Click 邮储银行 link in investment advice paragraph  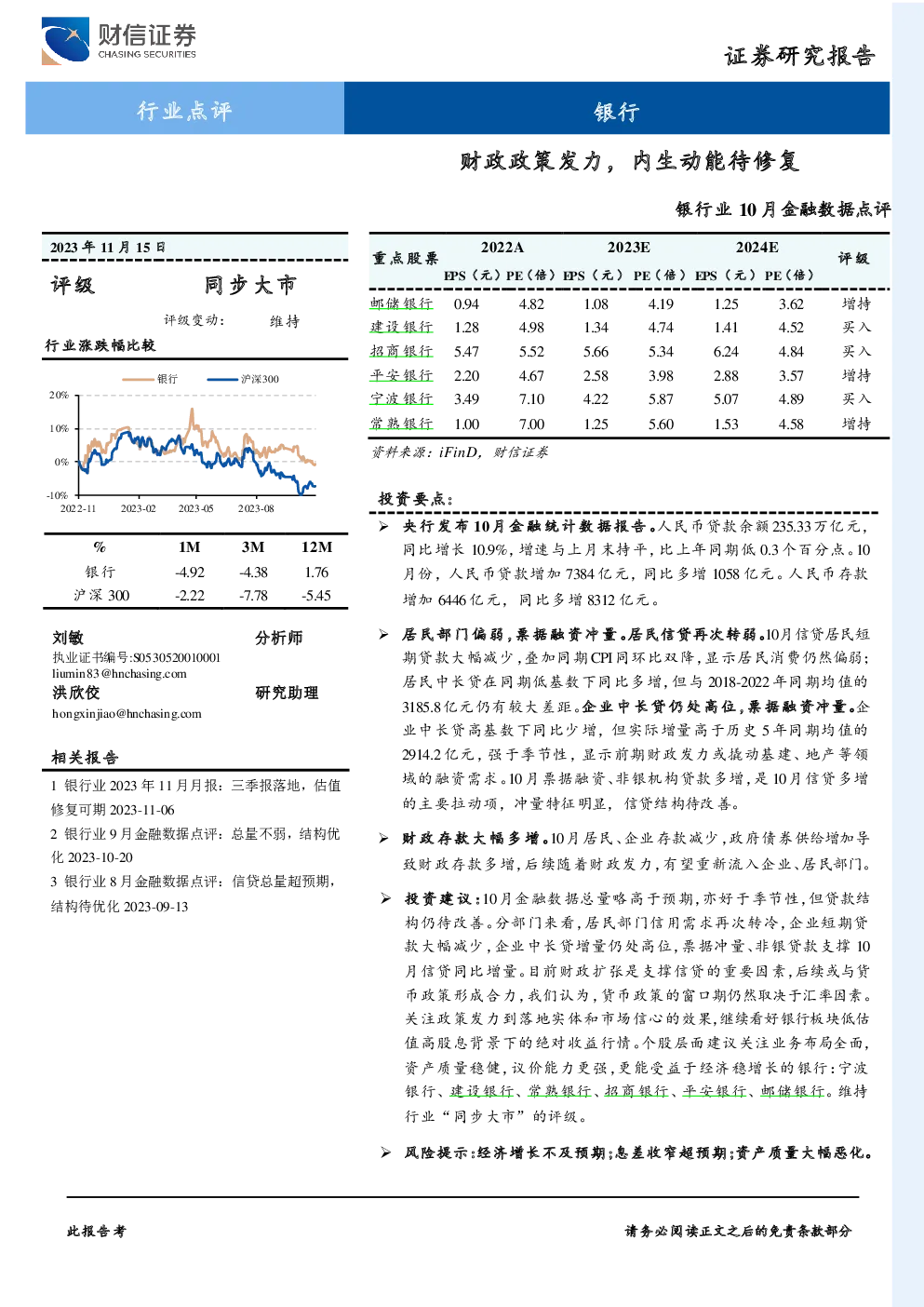(x=792, y=1092)
